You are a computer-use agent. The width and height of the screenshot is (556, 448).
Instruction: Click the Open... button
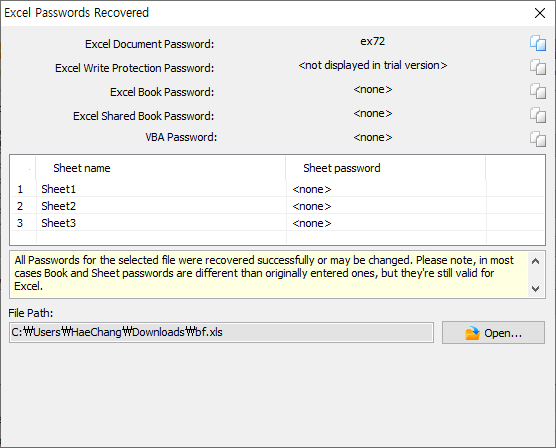click(x=493, y=333)
